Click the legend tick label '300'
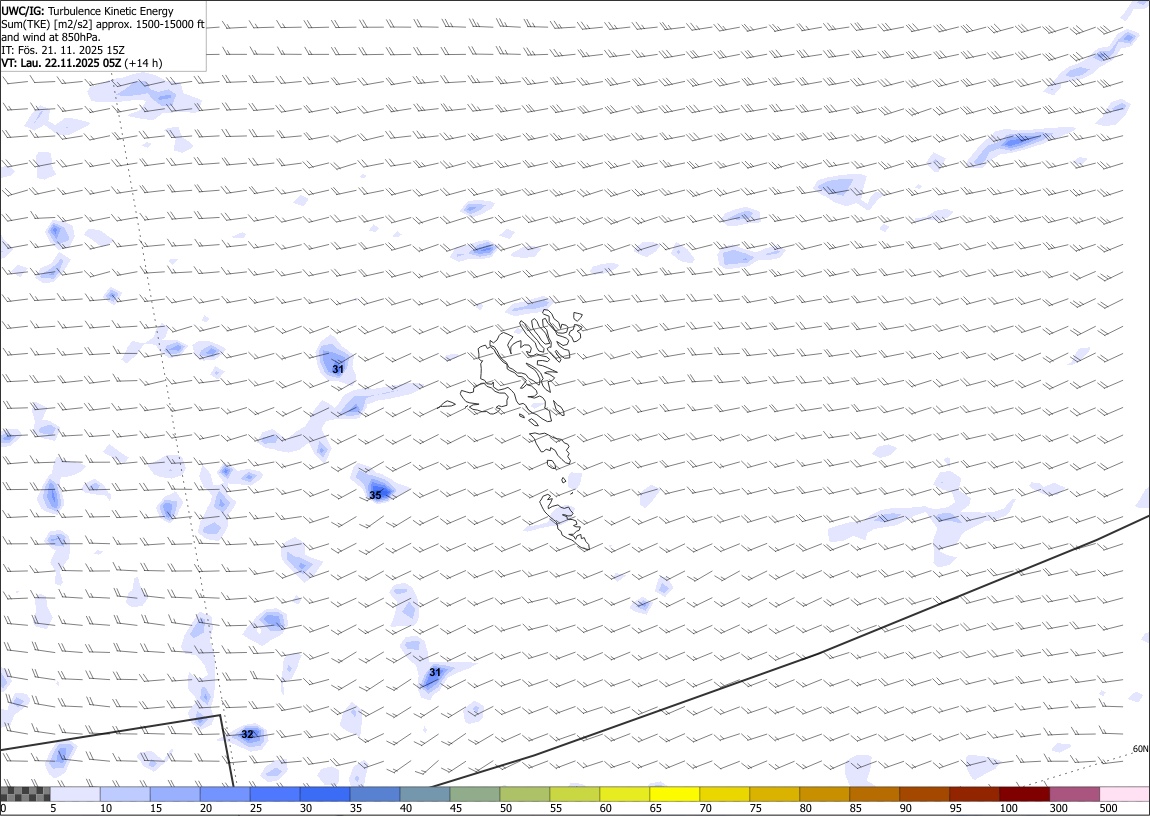The width and height of the screenshot is (1150, 816). coord(1058,808)
